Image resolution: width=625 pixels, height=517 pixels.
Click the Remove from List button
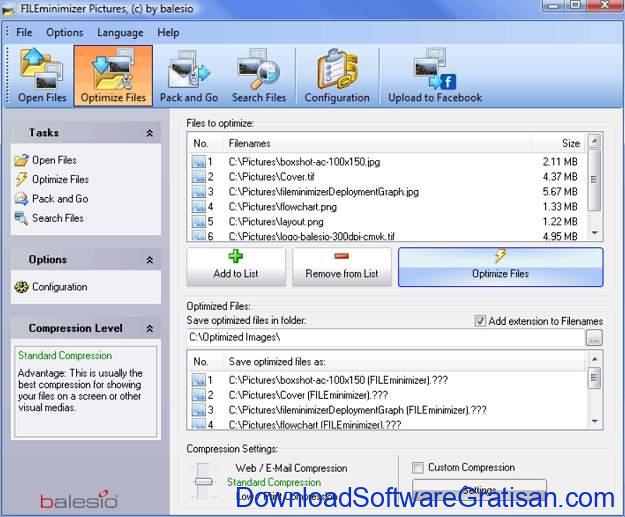pos(342,267)
